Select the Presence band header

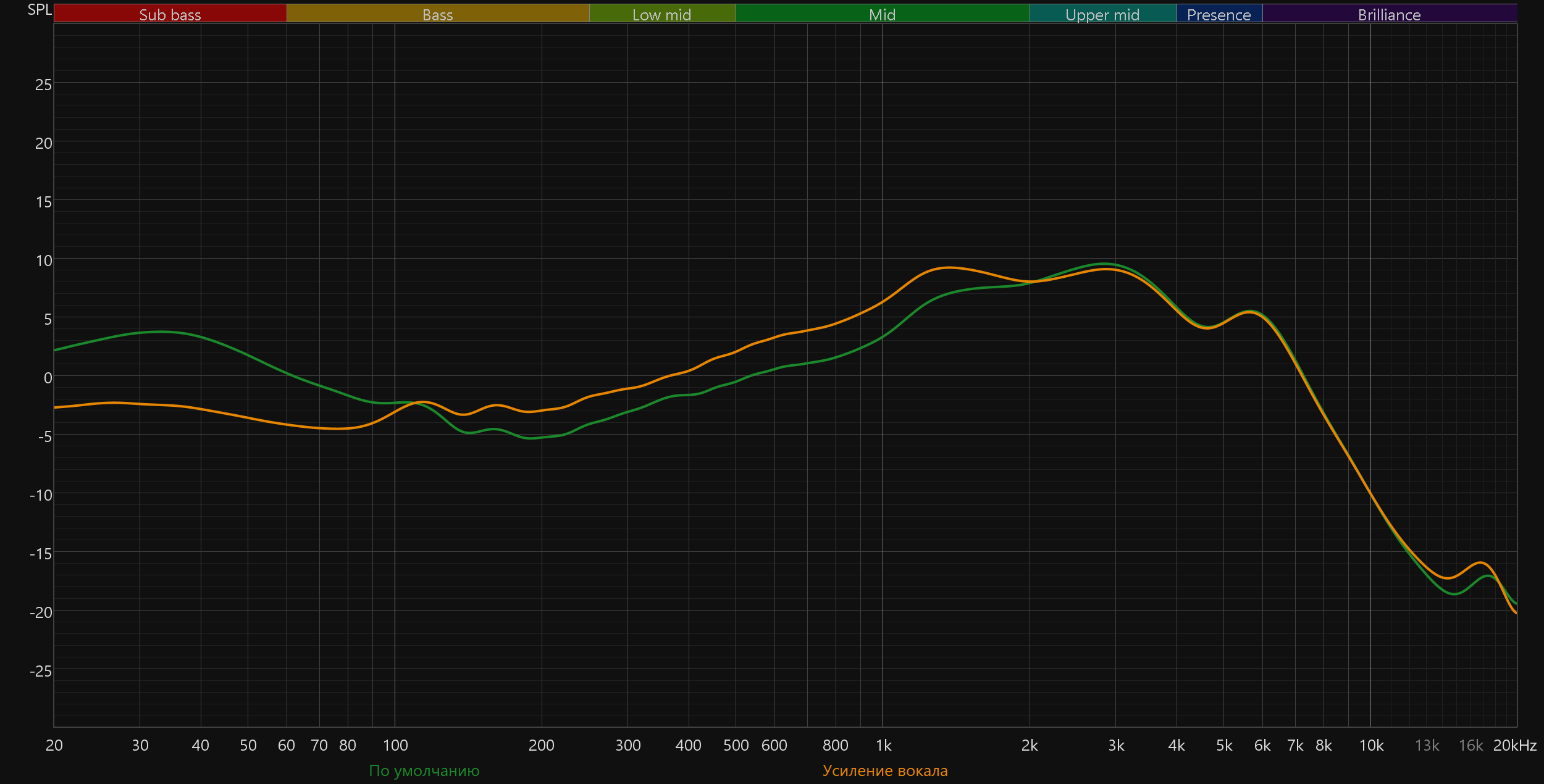1219,14
